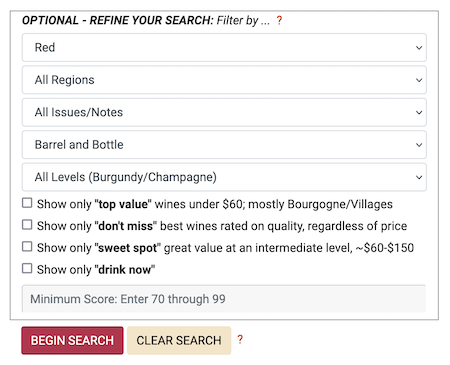This screenshot has width=450, height=365.
Task: Open the All Regions dropdown
Action: (x=224, y=80)
